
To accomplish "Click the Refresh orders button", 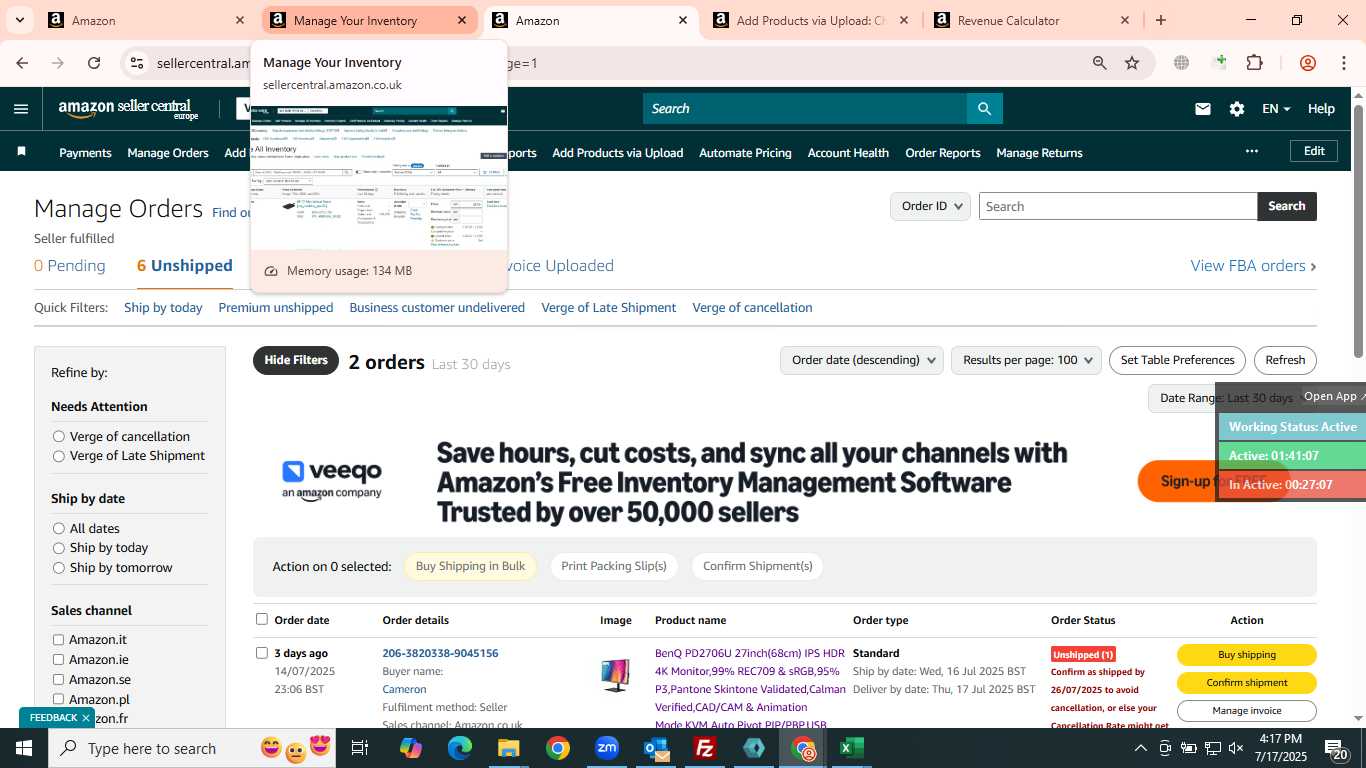I will [x=1285, y=360].
